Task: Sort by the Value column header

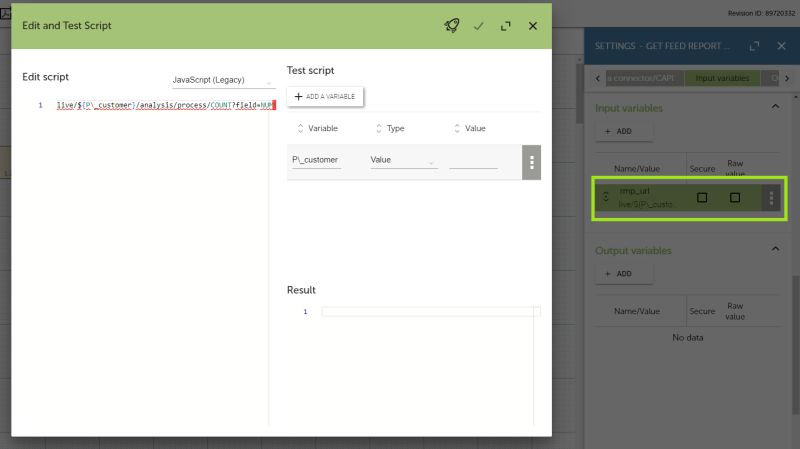Action: click(x=469, y=129)
